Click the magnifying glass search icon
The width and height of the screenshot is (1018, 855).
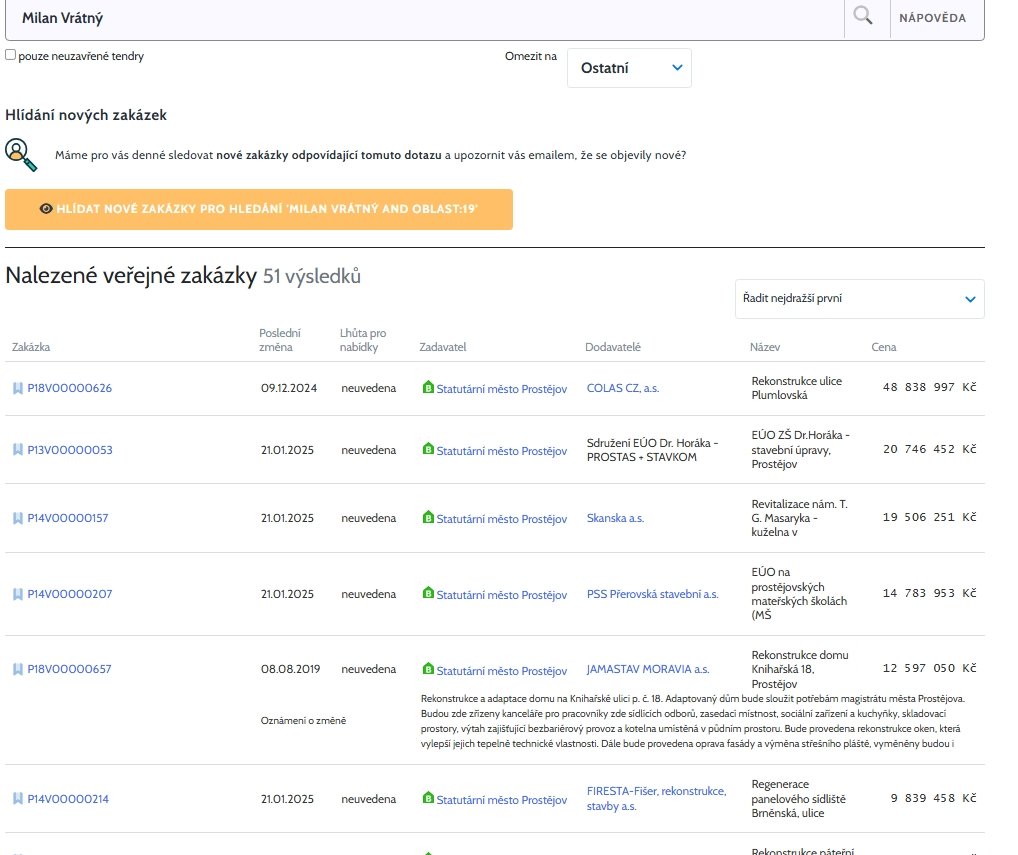coord(862,17)
